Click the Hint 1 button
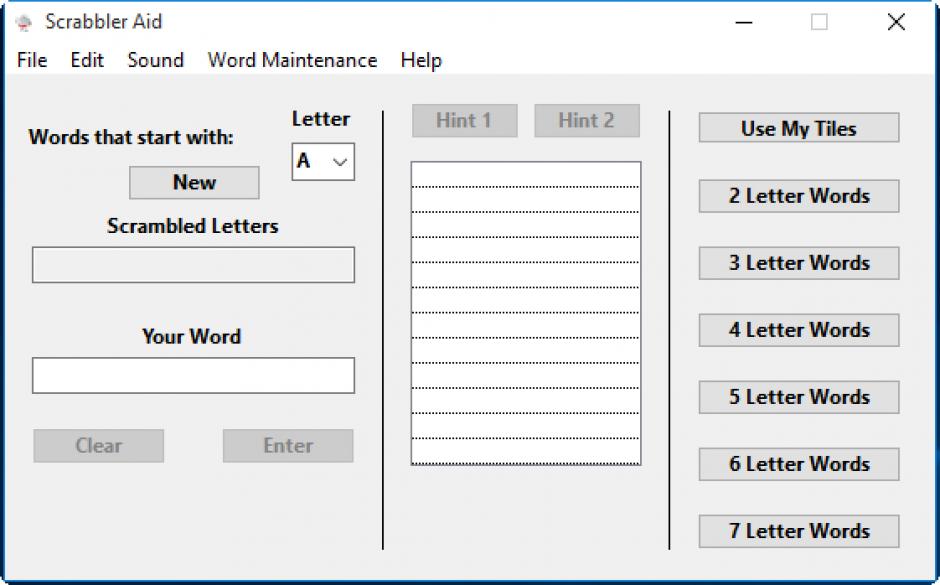The height and width of the screenshot is (585, 940). coord(465,120)
